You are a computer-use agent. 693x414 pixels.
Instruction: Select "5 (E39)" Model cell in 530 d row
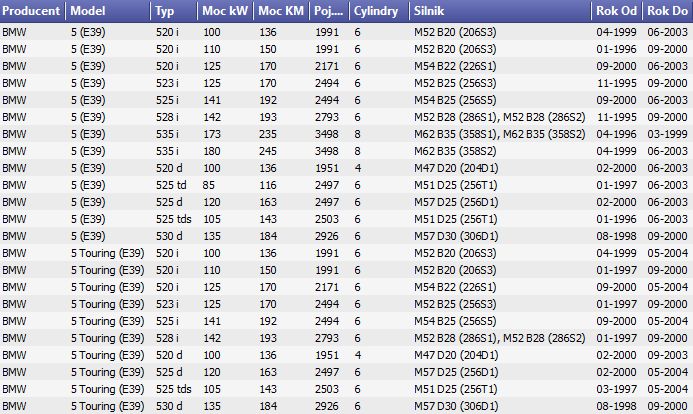pos(88,236)
